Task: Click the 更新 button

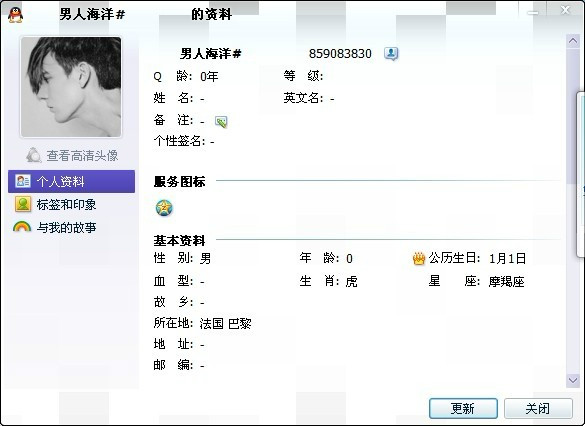Action: tap(463, 408)
